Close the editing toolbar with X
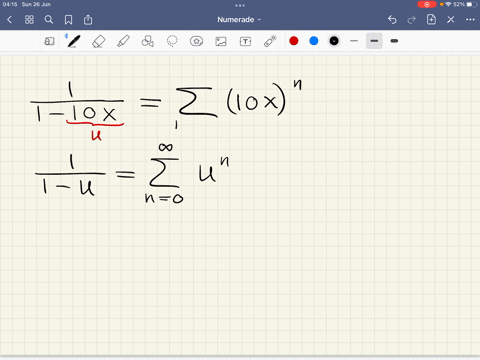Image resolution: width=480 pixels, height=360 pixels. tap(451, 20)
